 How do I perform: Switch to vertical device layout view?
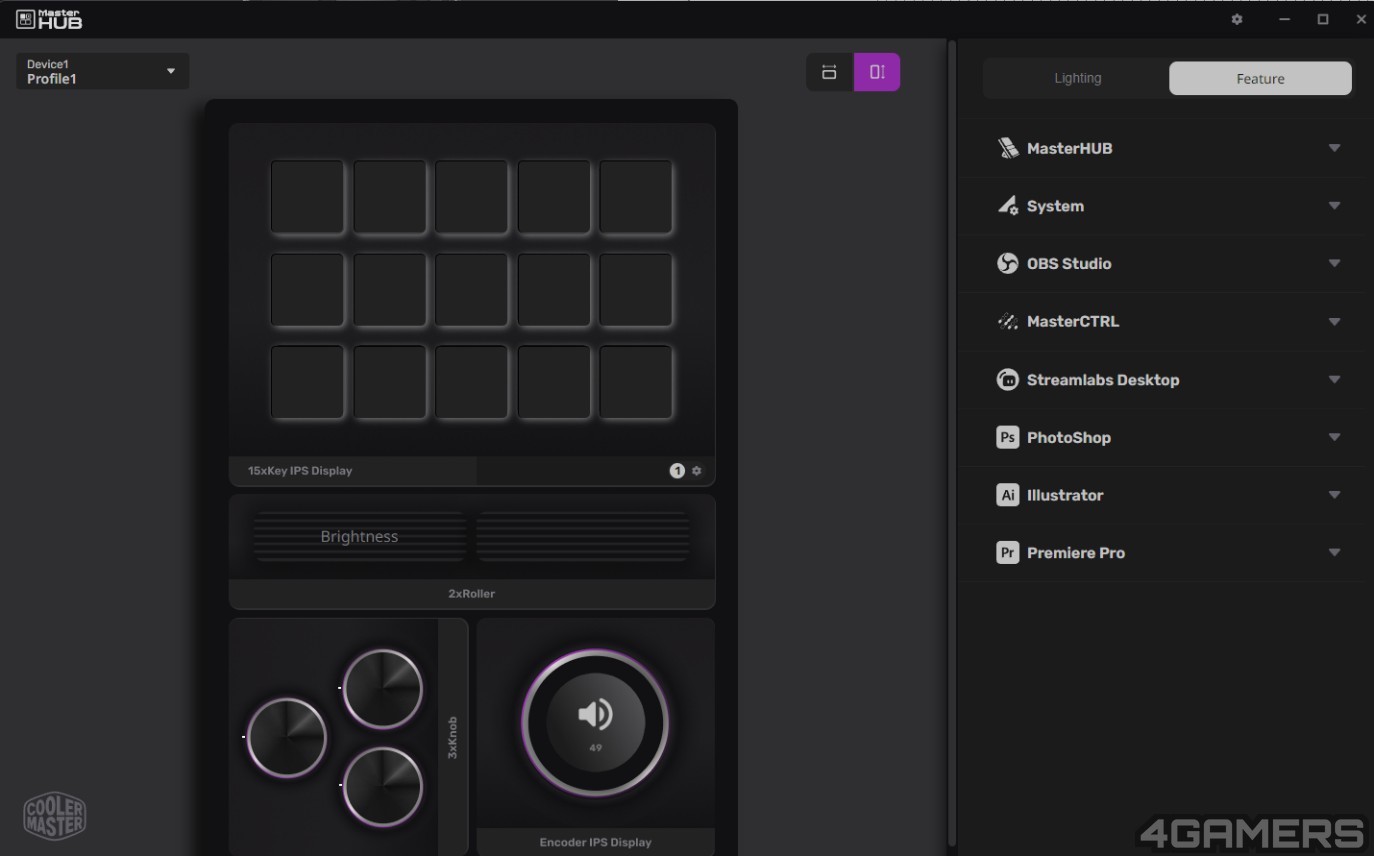click(877, 72)
